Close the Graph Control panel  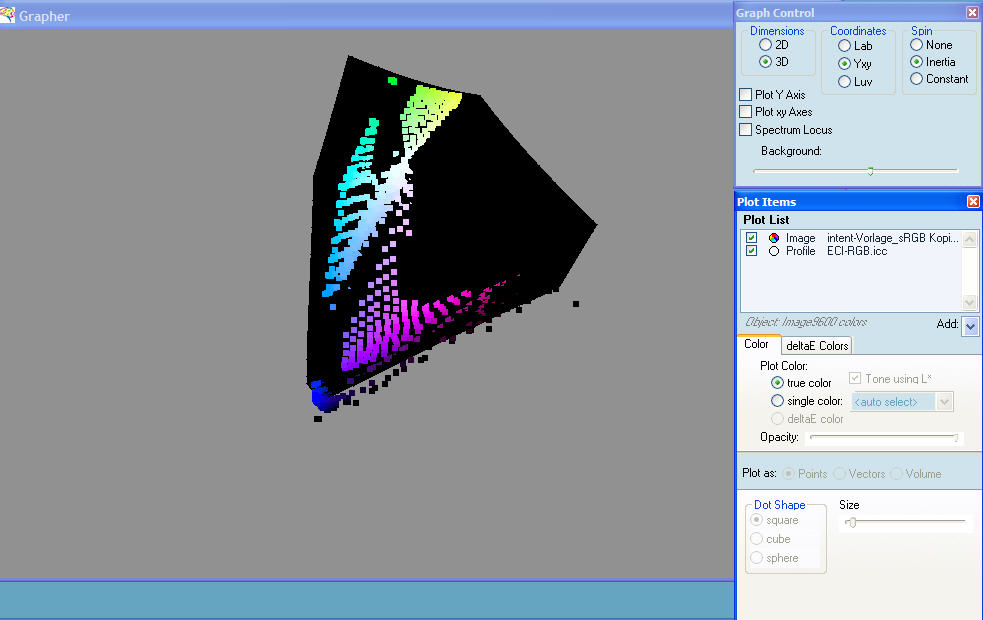click(972, 12)
